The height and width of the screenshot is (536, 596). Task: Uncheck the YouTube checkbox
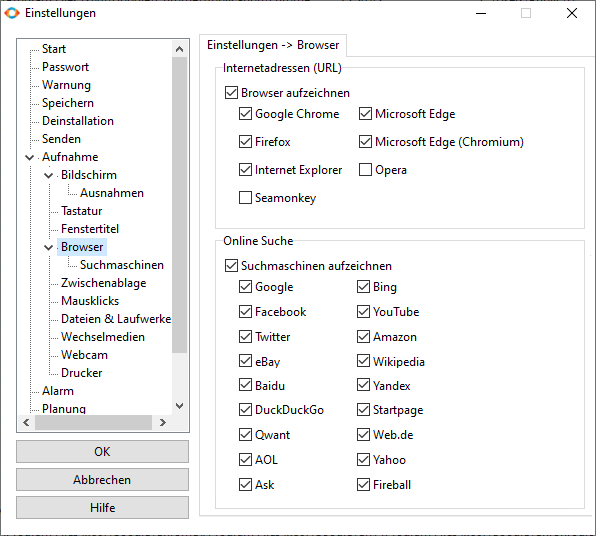[363, 312]
